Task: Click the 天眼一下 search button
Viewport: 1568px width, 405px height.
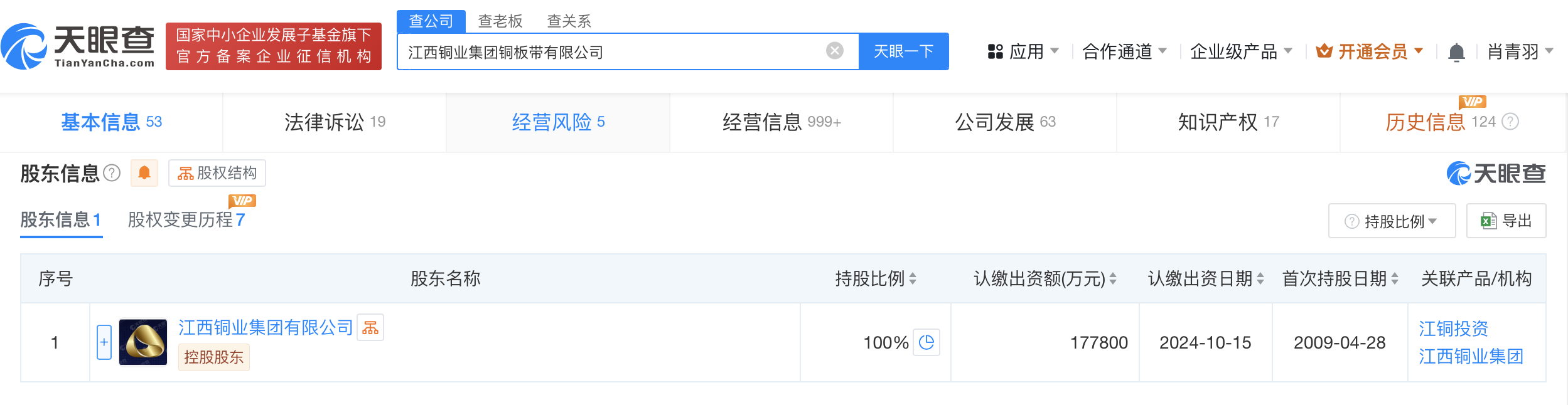Action: point(903,51)
